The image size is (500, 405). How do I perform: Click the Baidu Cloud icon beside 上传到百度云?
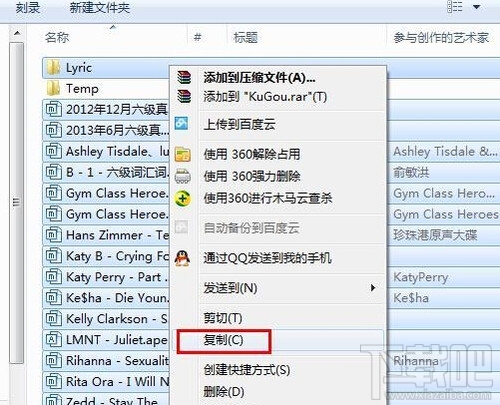(182, 123)
